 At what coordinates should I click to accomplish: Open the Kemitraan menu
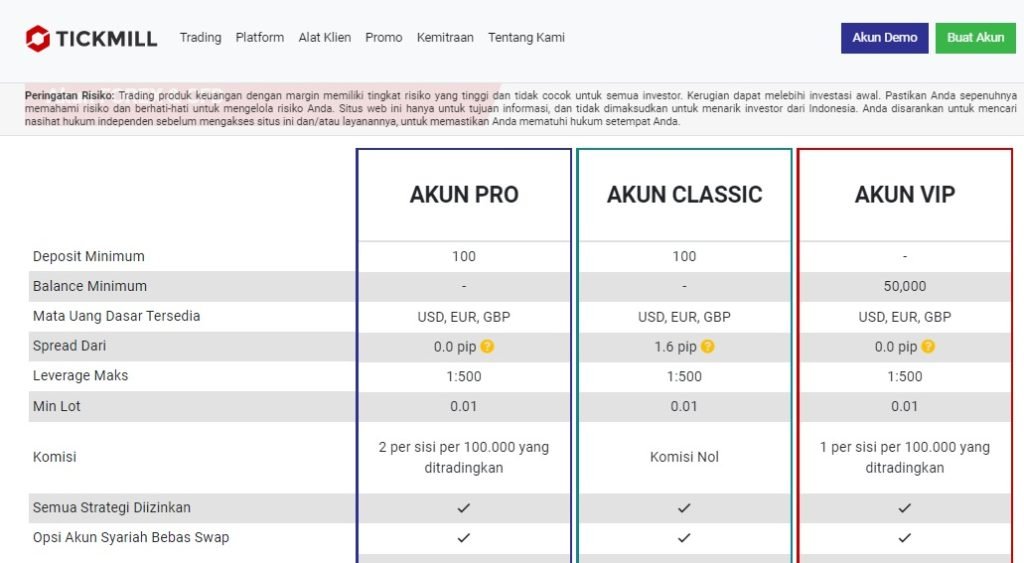click(445, 38)
